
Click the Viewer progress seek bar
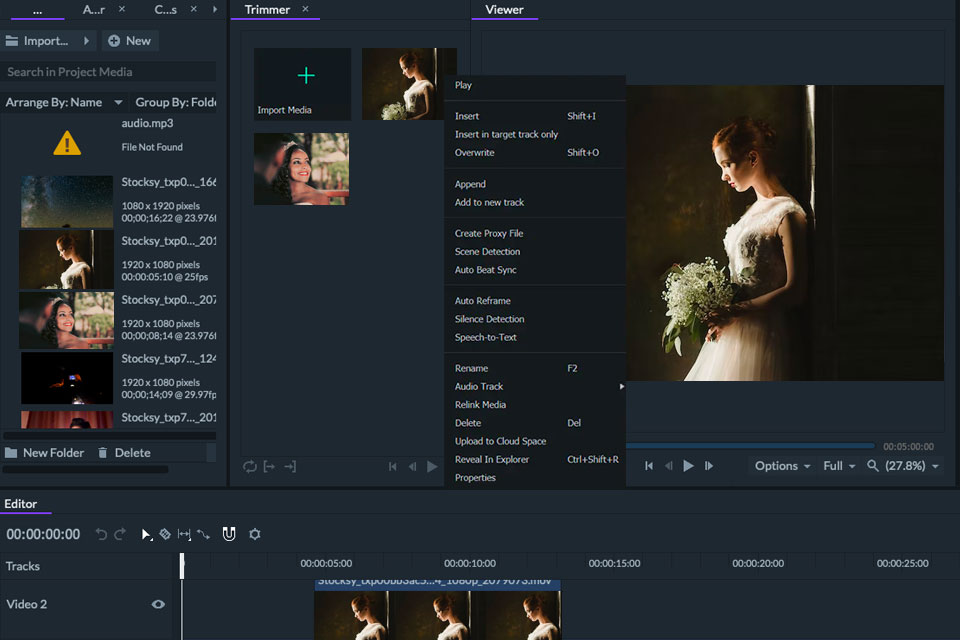pyautogui.click(x=750, y=446)
